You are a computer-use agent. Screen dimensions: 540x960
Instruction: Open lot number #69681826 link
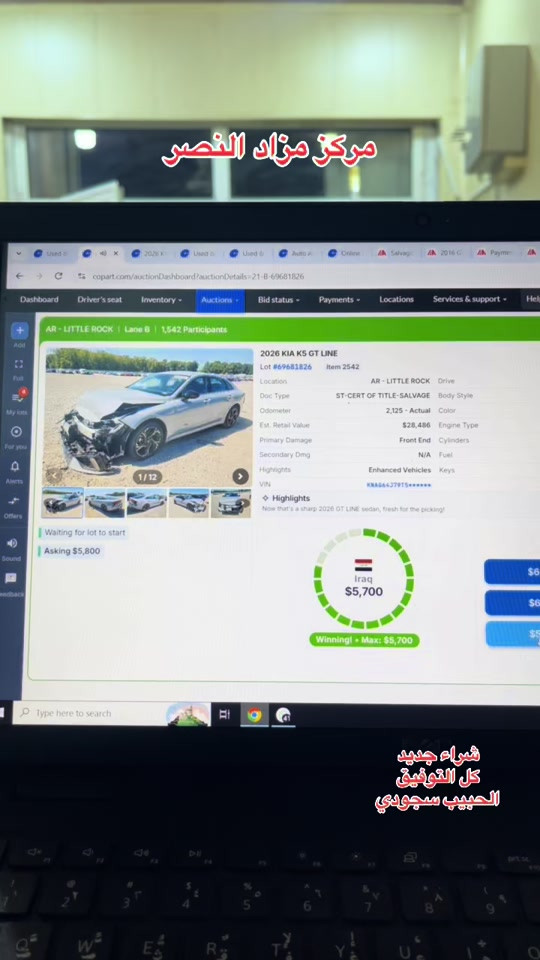pyautogui.click(x=292, y=367)
